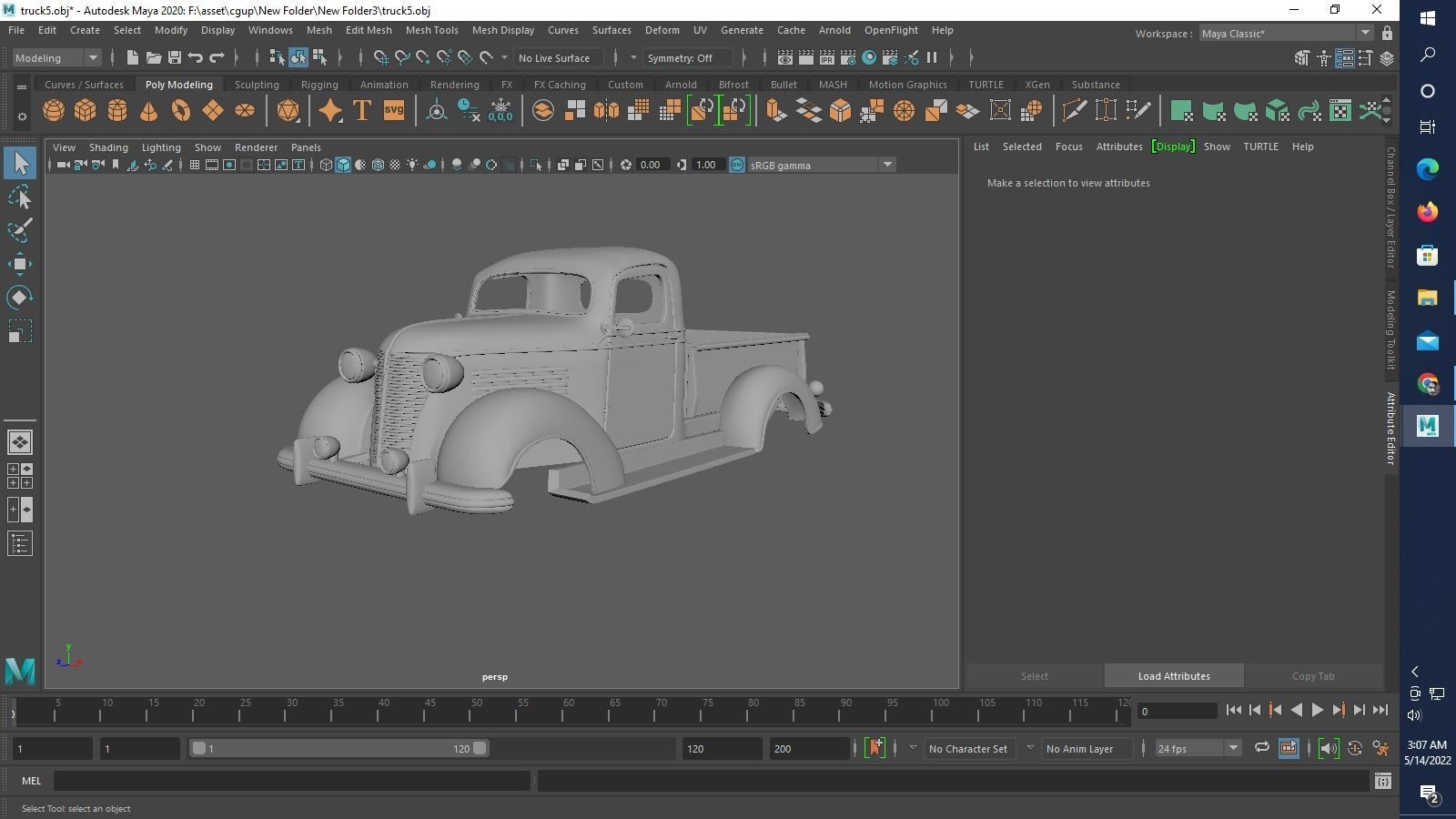
Task: Click the polygon cube shelf icon
Action: tap(86, 111)
